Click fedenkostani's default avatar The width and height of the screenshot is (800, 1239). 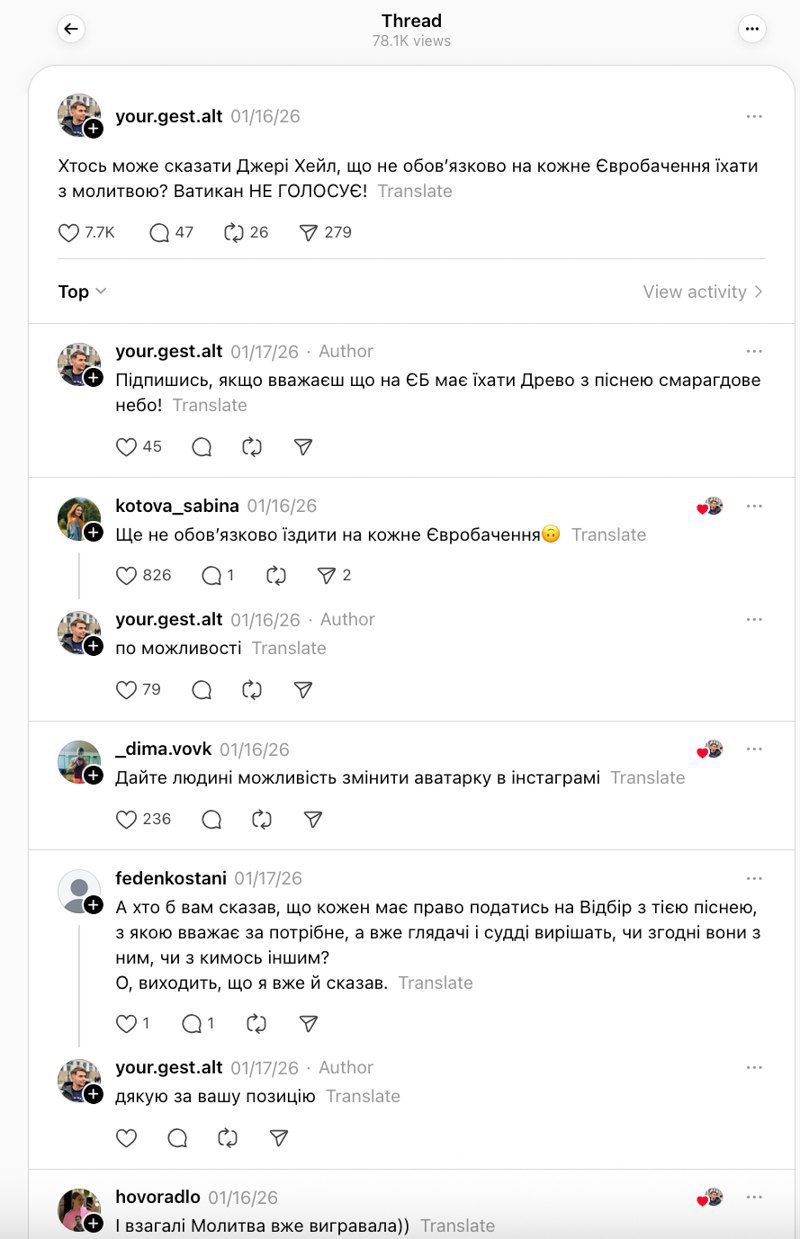(x=79, y=890)
